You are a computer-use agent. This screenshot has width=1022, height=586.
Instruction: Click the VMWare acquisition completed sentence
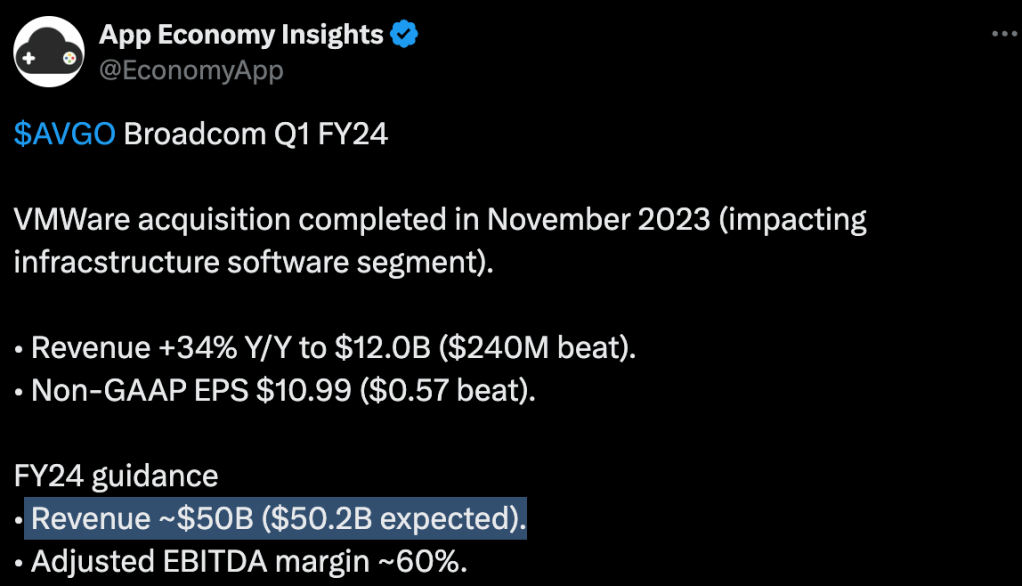coord(440,220)
